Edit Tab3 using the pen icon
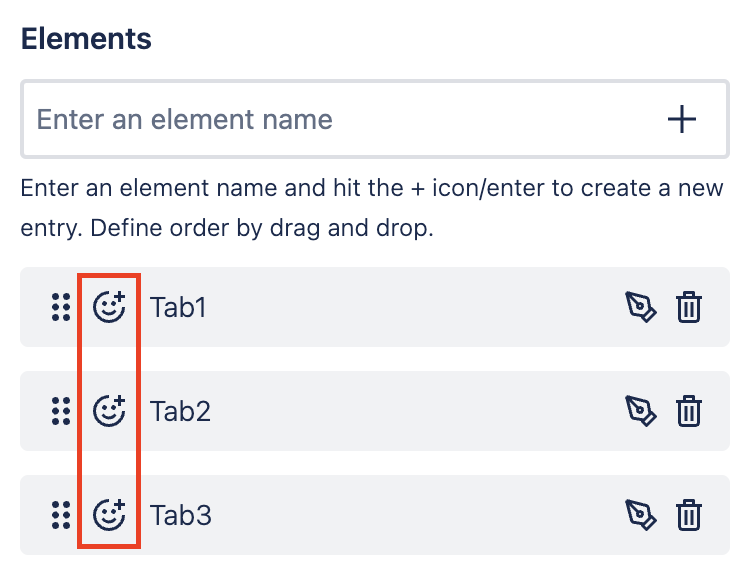750x582 pixels. [x=640, y=515]
